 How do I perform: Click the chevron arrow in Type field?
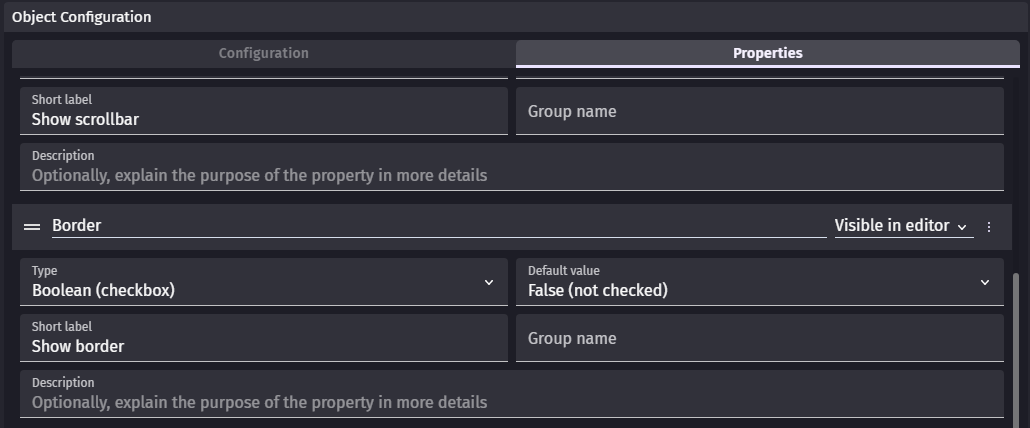tap(489, 282)
